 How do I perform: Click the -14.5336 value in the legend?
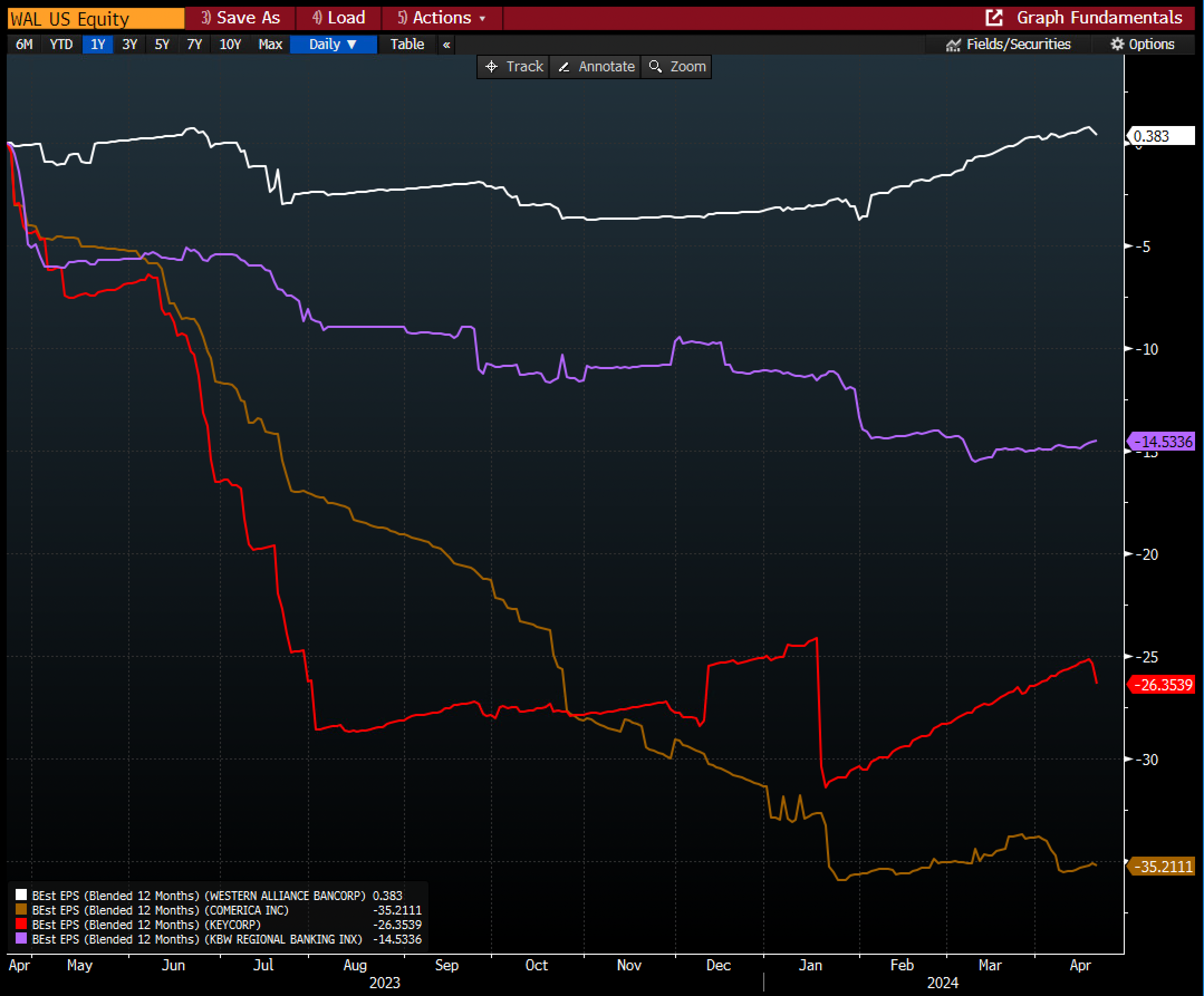pyautogui.click(x=397, y=939)
